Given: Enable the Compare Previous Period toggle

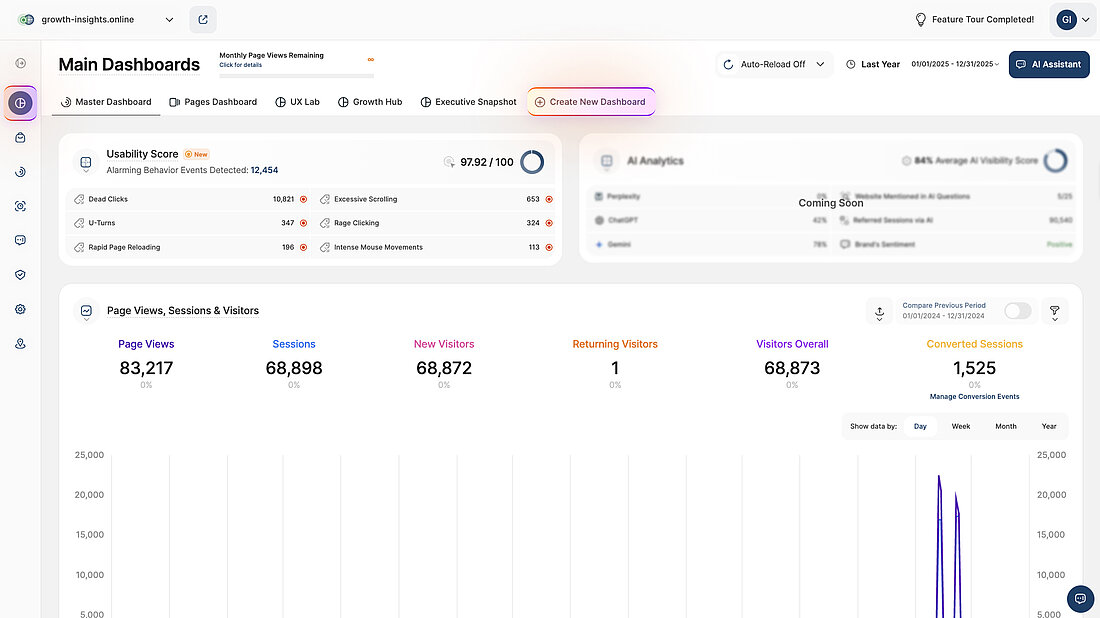Looking at the screenshot, I should tap(1017, 311).
